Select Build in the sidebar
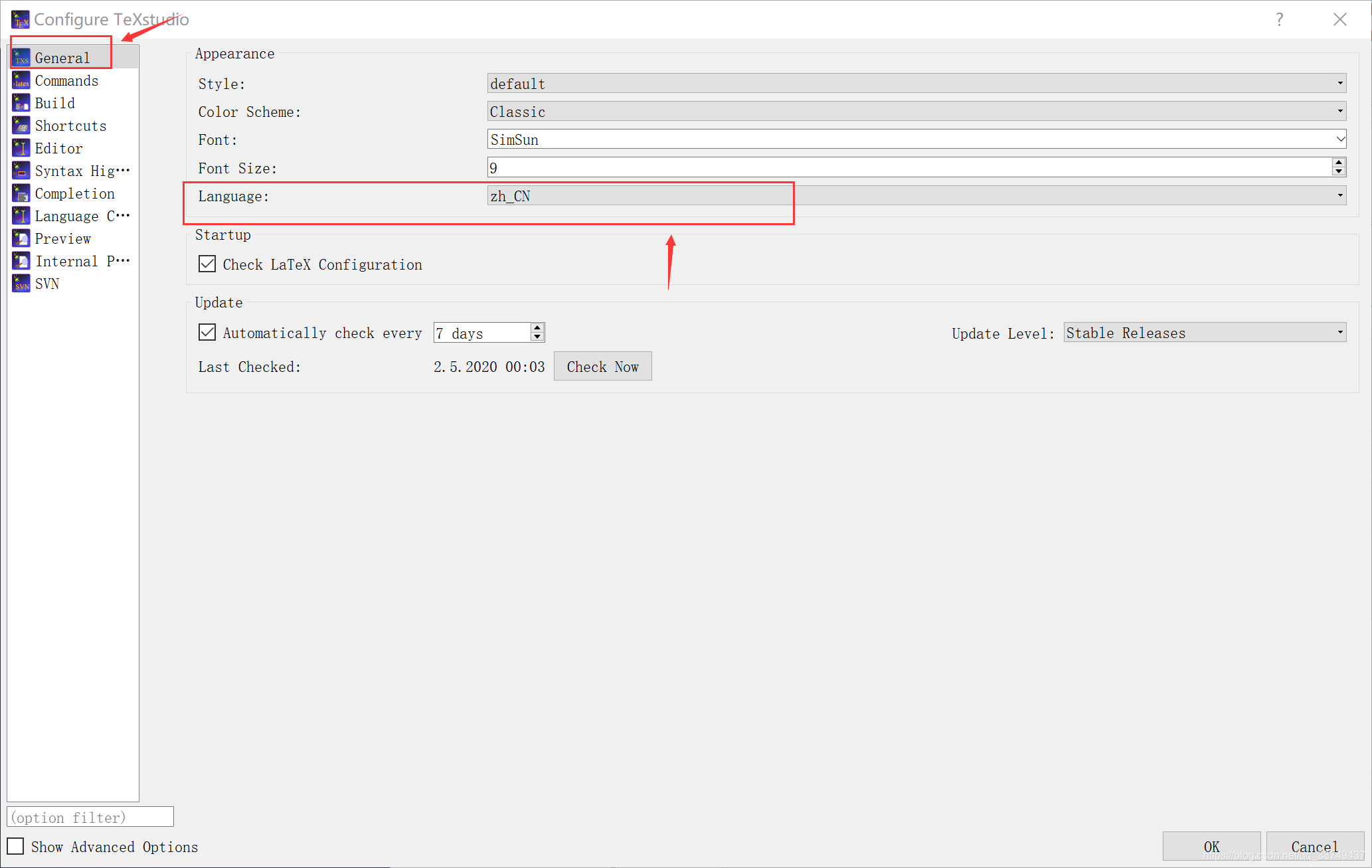The width and height of the screenshot is (1372, 868). coord(73,104)
